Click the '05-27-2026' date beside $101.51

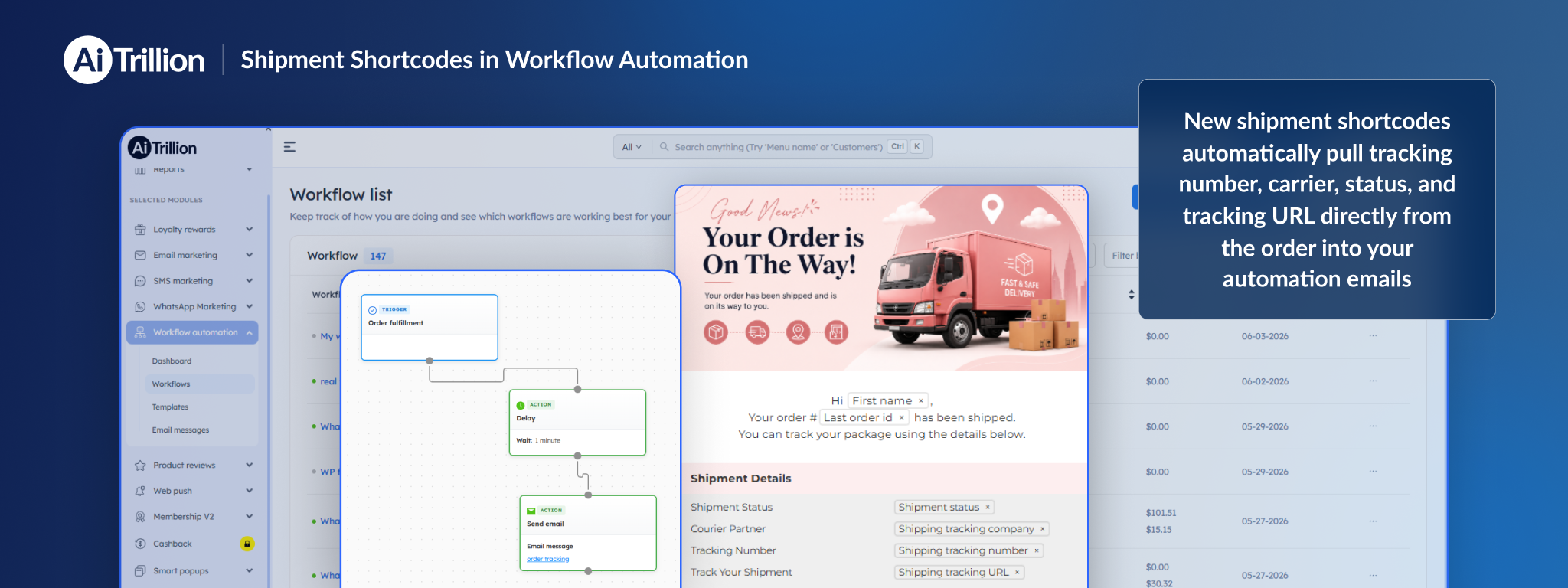tap(1265, 521)
